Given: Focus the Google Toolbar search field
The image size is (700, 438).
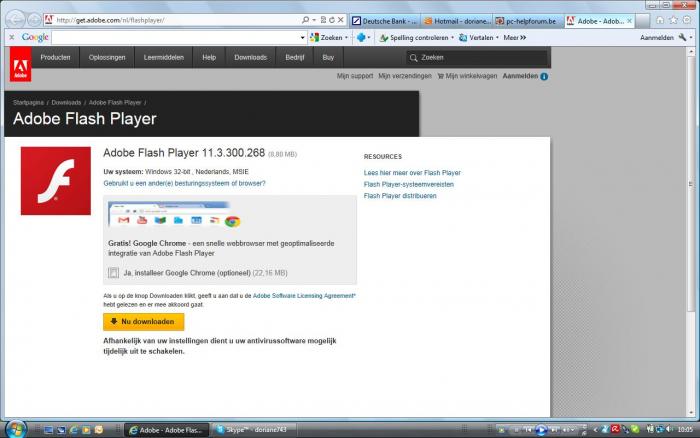Looking at the screenshot, I should (x=175, y=38).
